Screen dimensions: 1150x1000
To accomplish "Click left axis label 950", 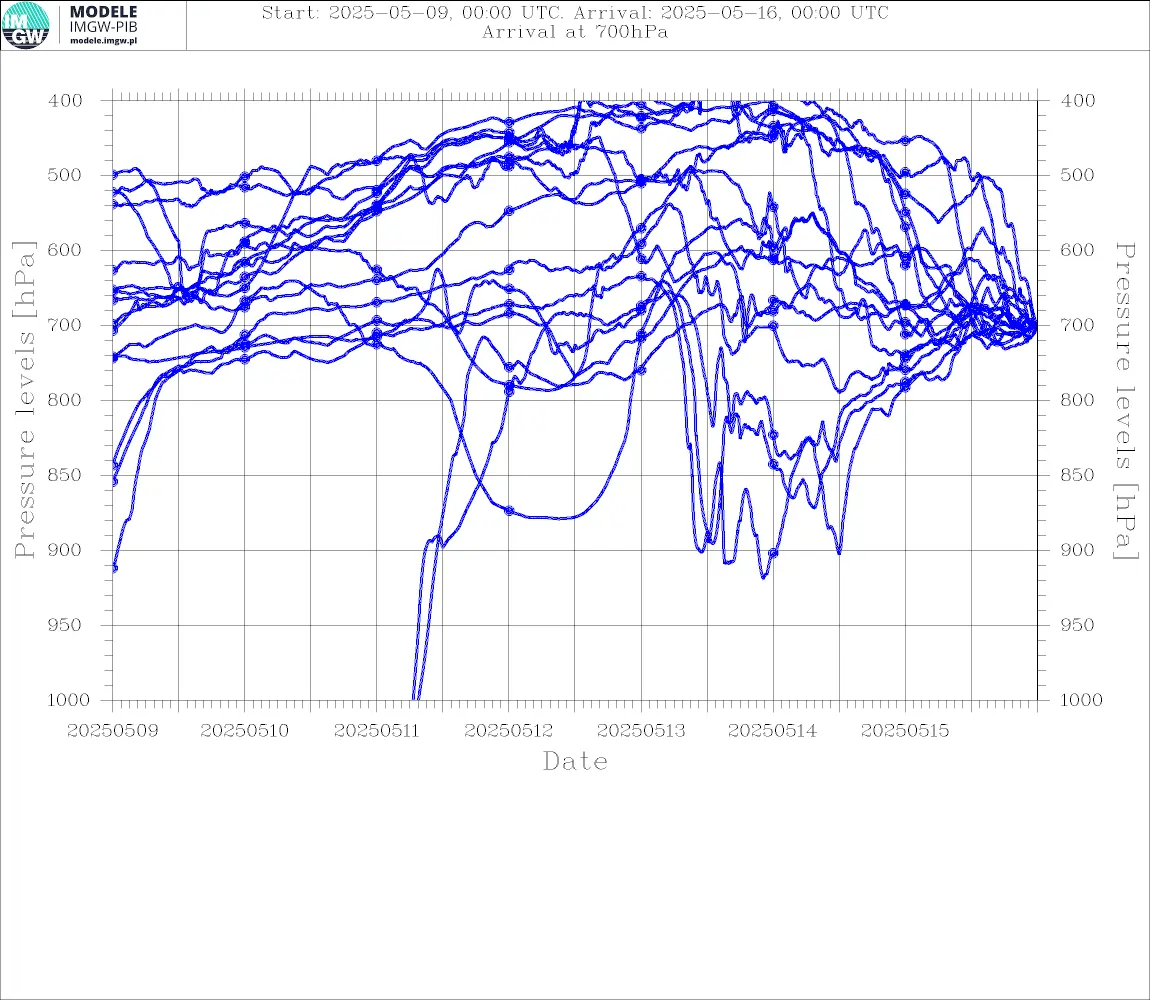I will point(65,625).
